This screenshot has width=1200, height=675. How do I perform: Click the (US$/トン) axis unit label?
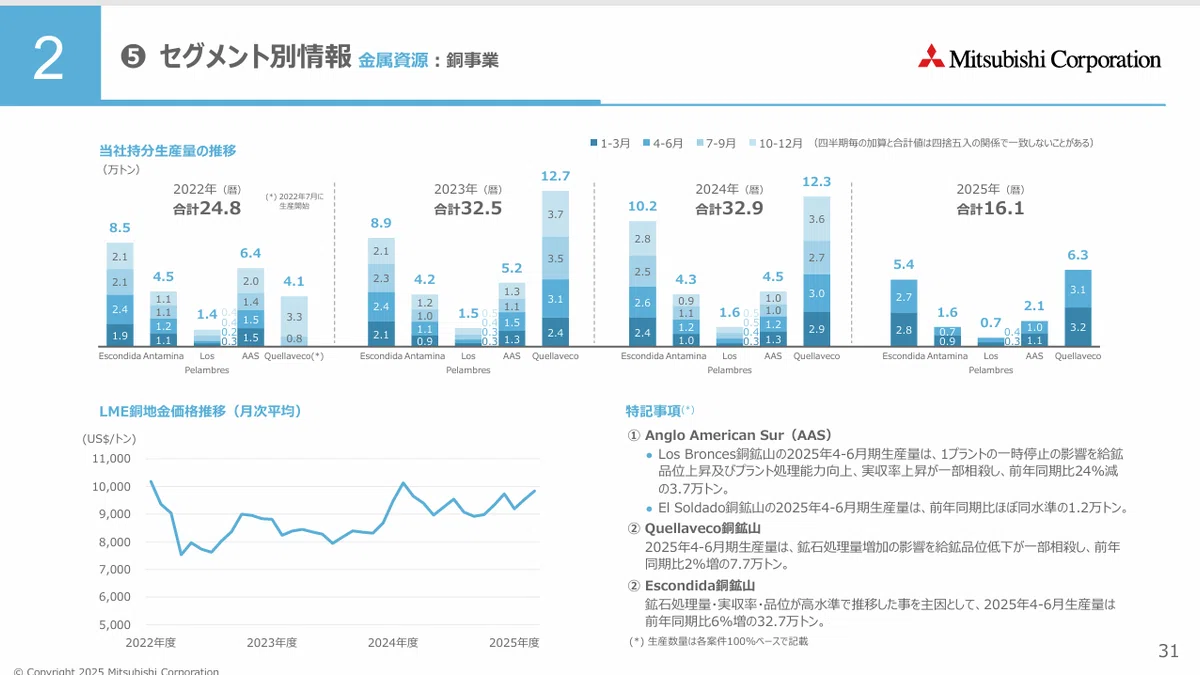click(x=109, y=438)
